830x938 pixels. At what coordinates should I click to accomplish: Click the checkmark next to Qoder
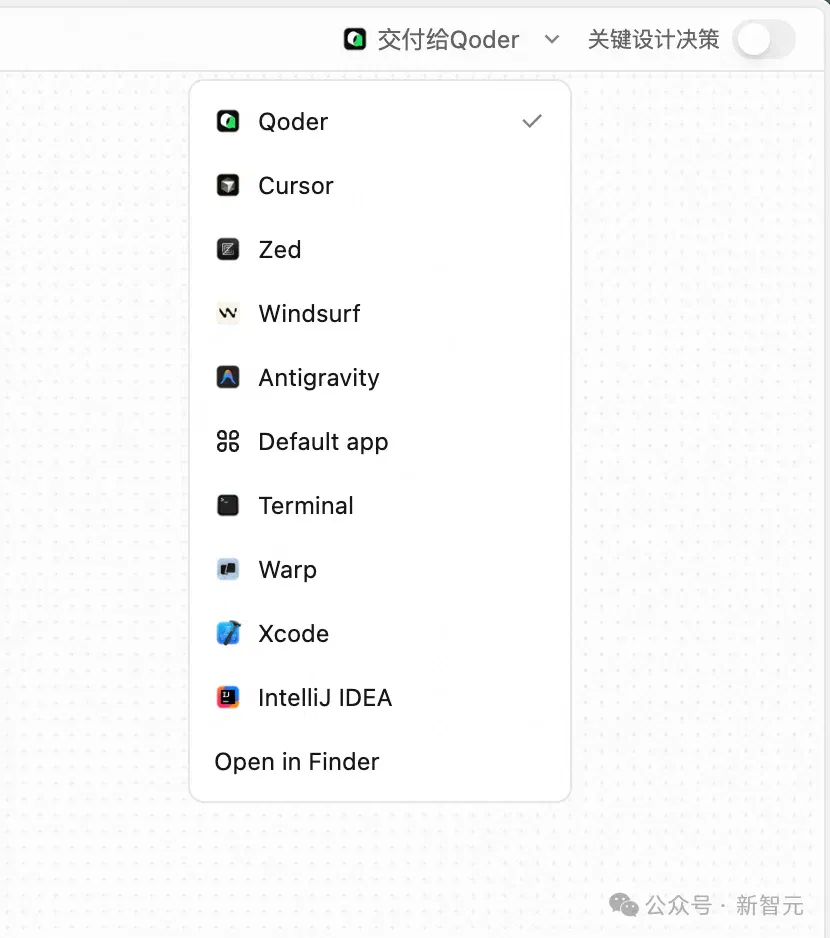pos(531,121)
